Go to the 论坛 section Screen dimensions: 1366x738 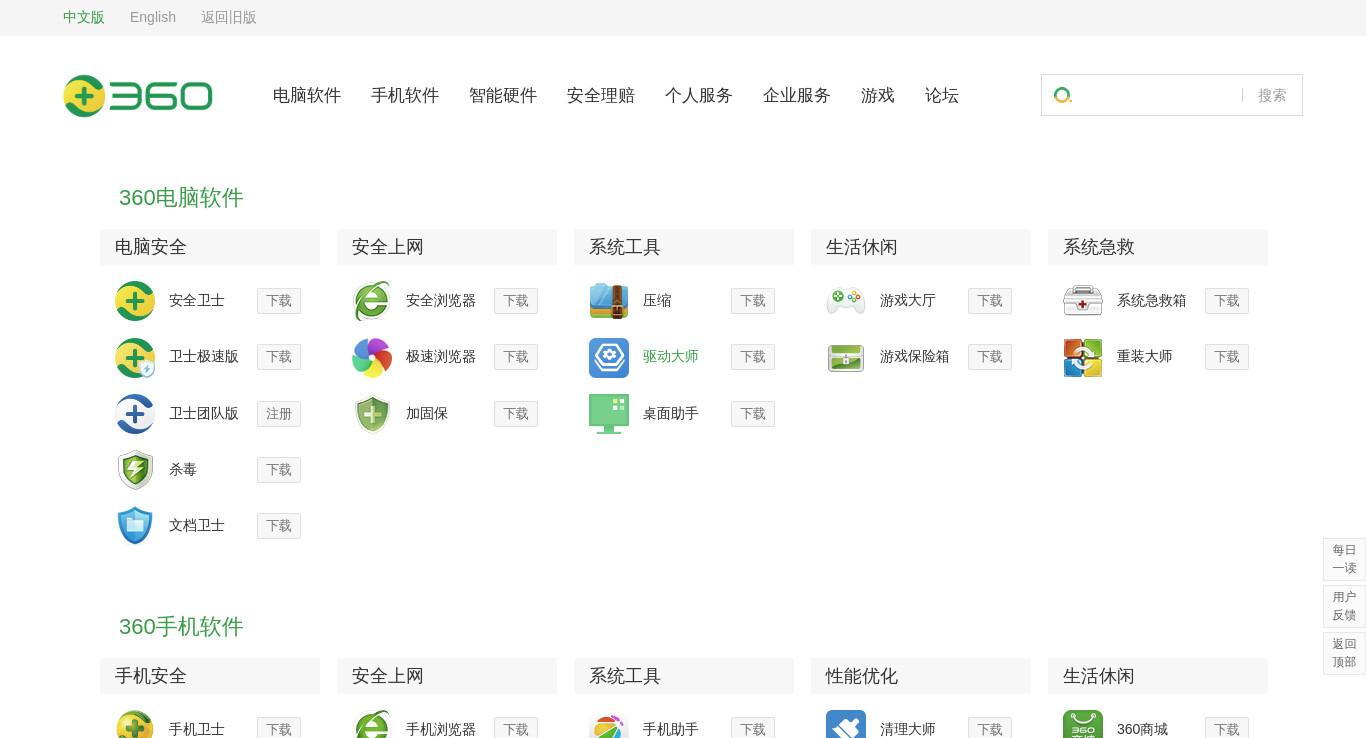coord(942,95)
